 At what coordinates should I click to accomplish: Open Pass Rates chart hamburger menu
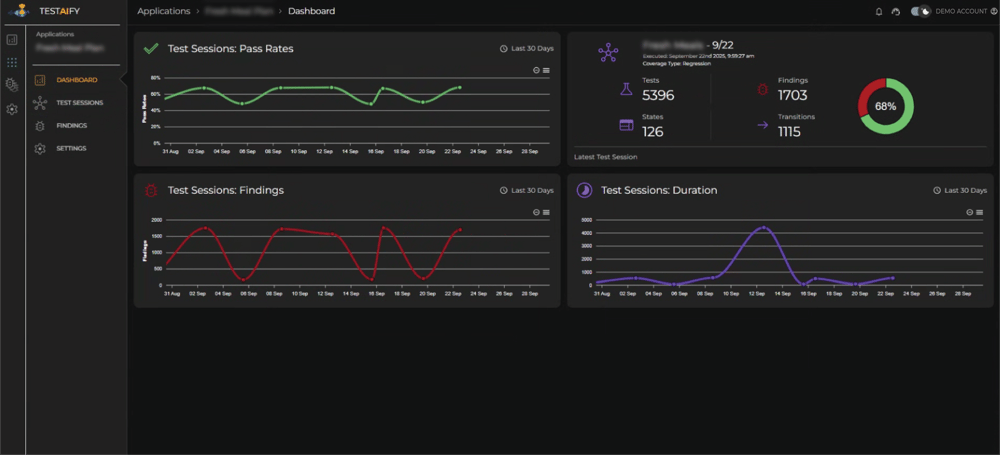(x=546, y=70)
